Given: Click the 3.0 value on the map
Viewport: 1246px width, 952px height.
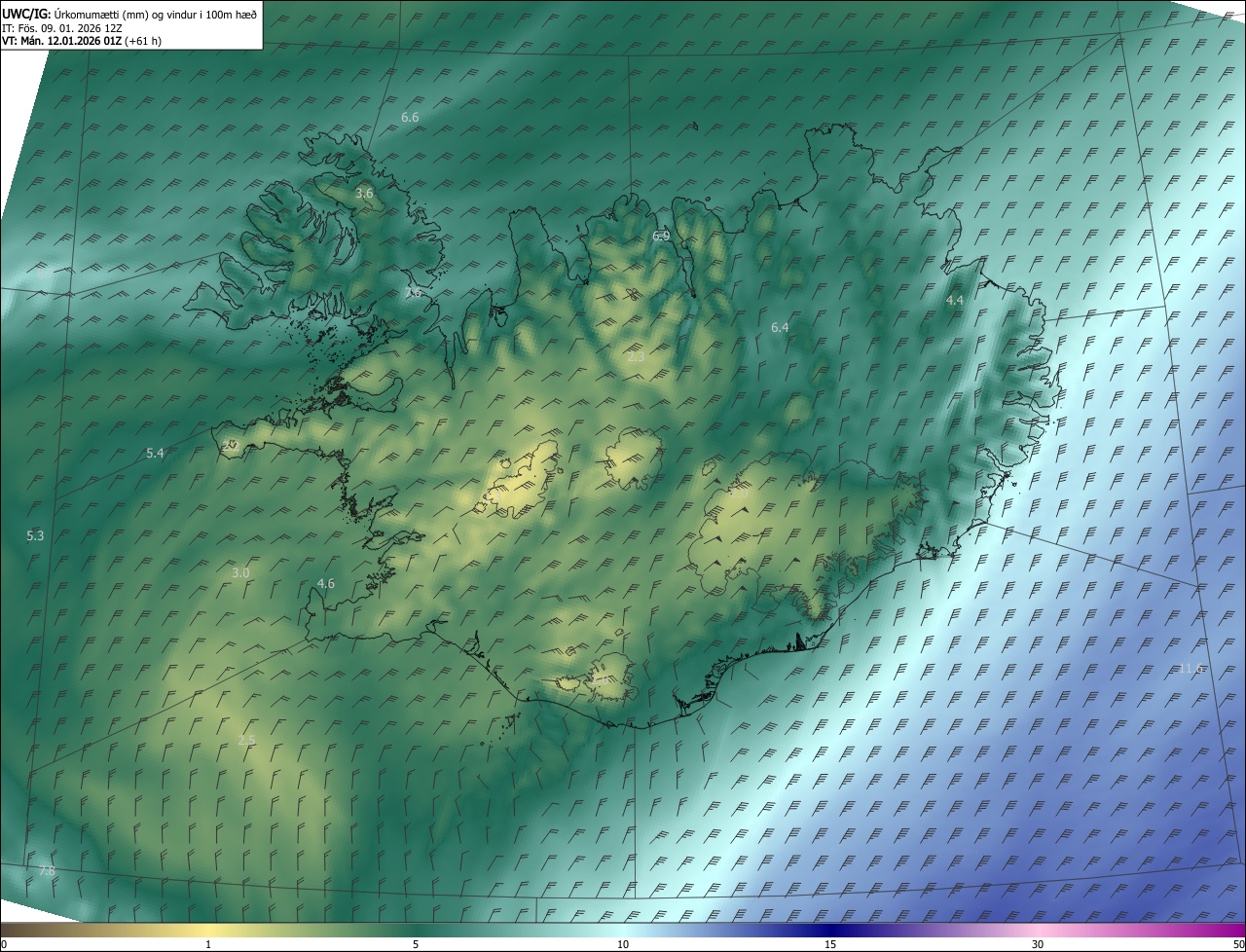Looking at the screenshot, I should tap(240, 572).
